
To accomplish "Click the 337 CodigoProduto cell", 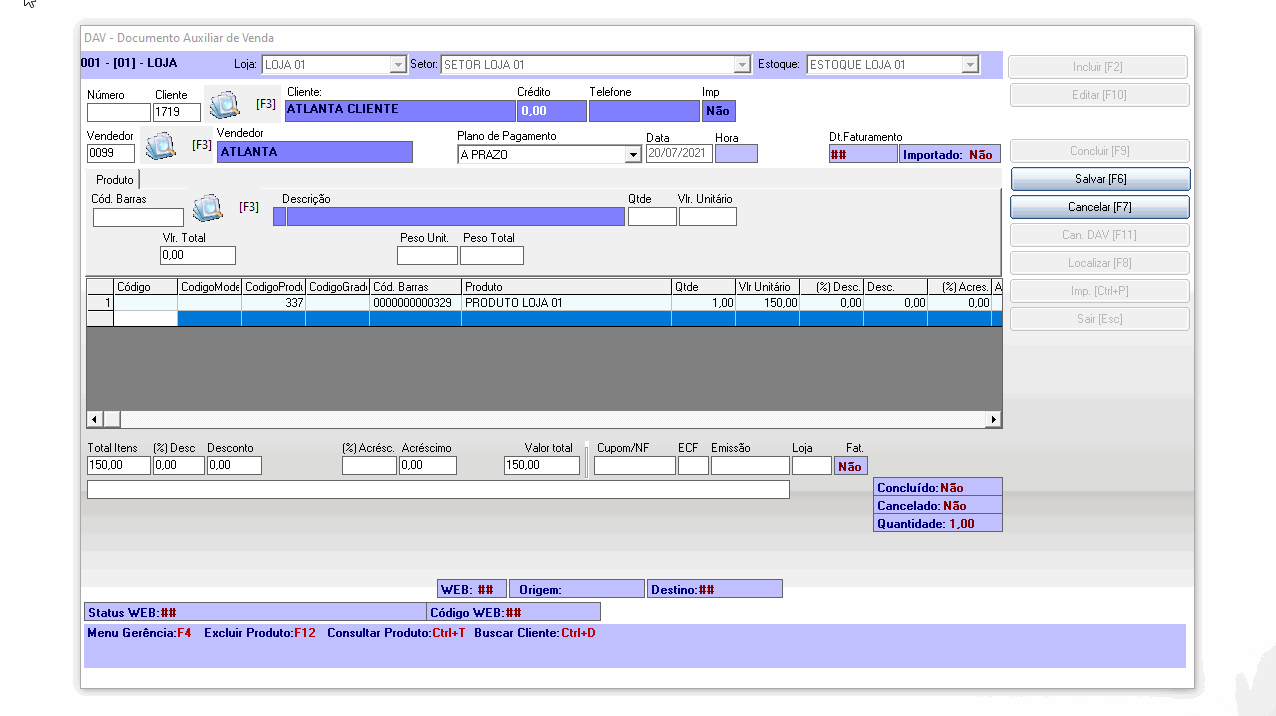I will coord(273,303).
